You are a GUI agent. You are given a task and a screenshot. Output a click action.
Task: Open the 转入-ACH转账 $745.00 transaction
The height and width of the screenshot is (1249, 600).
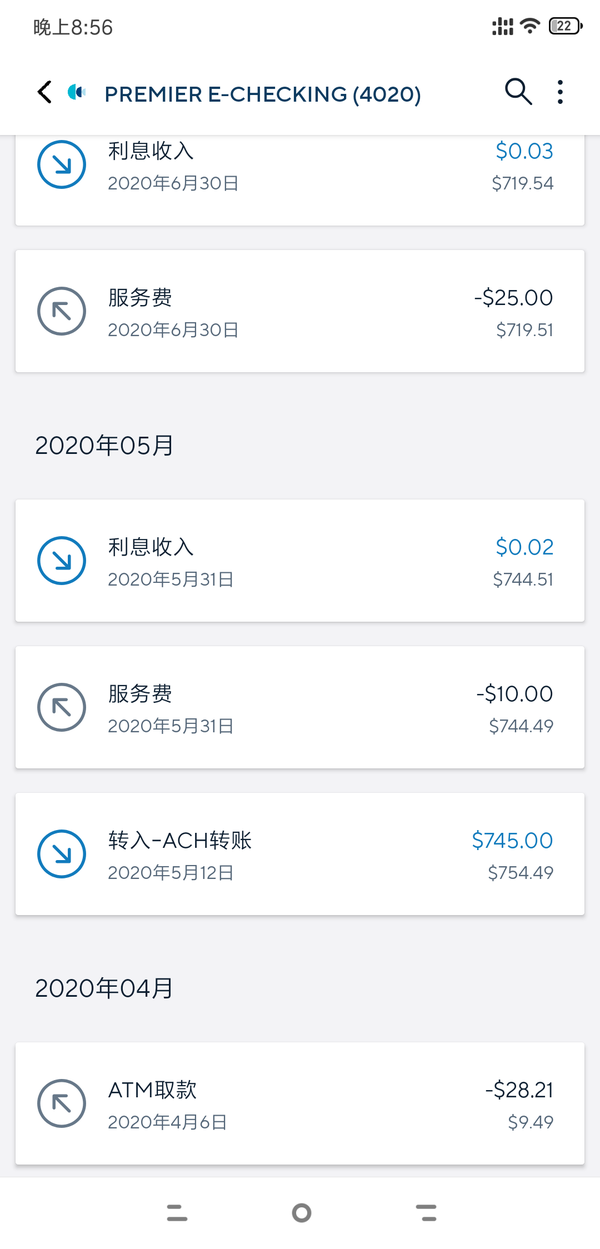pyautogui.click(x=300, y=854)
